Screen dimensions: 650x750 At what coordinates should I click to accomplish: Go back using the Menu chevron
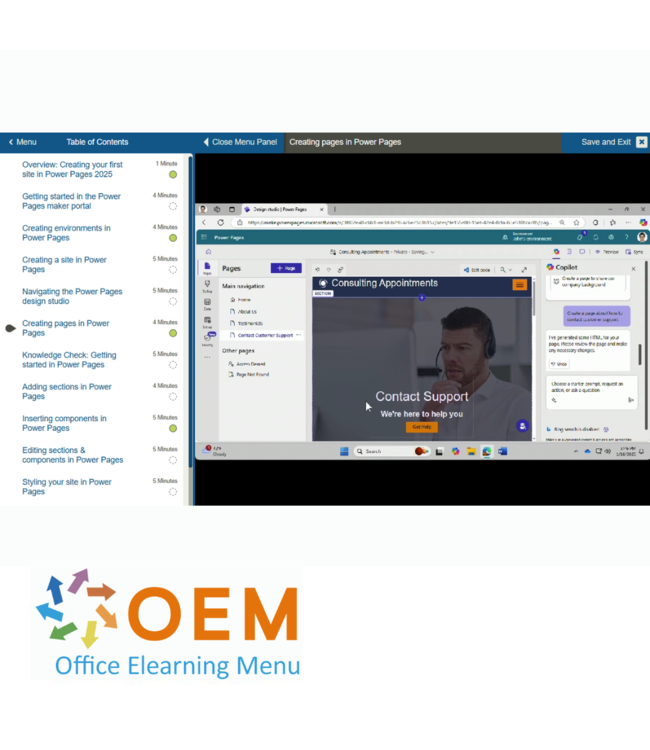(11, 142)
